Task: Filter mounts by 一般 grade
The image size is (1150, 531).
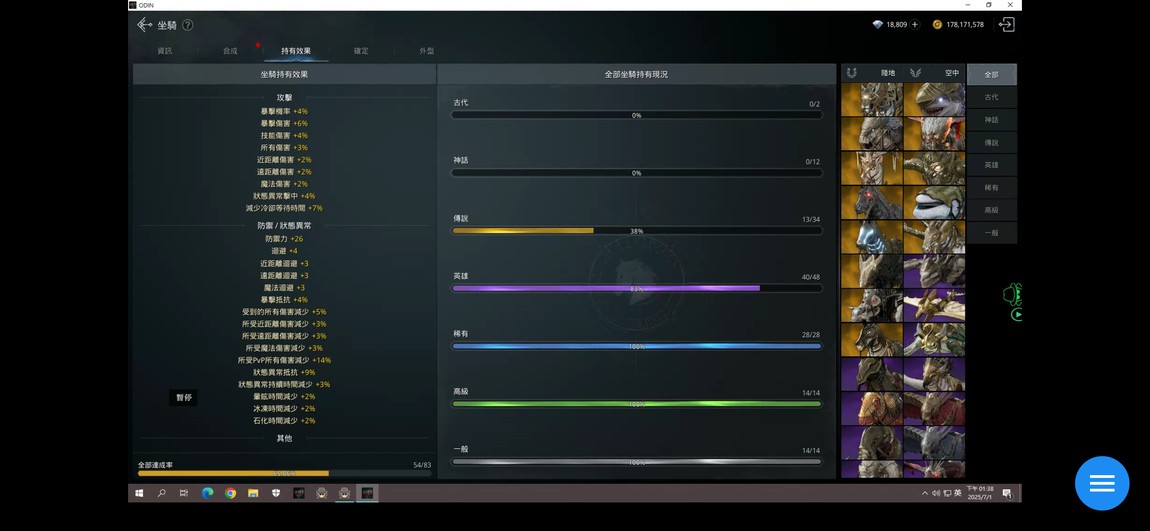Action: pyautogui.click(x=992, y=232)
